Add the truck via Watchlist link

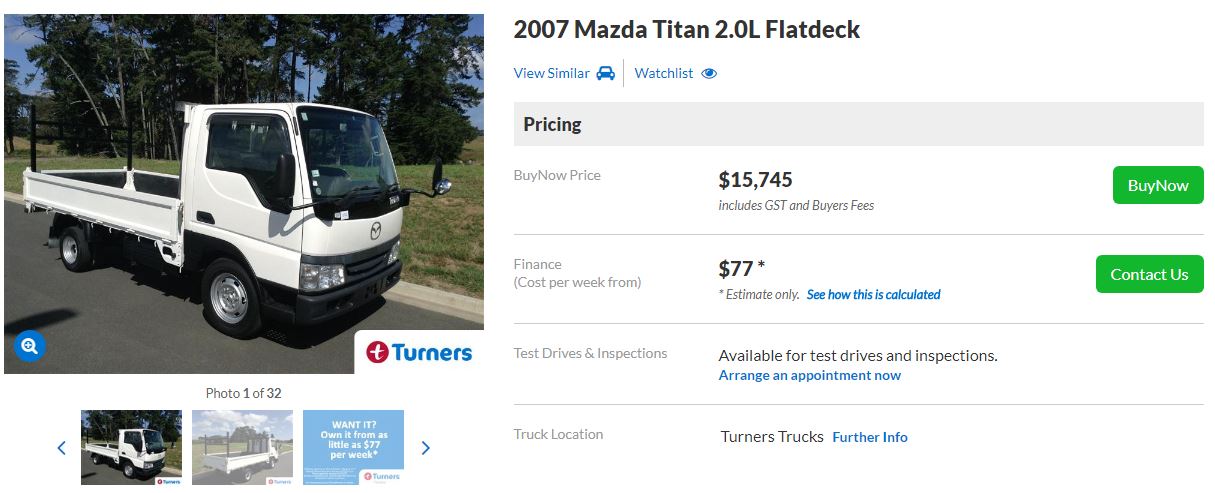click(663, 73)
